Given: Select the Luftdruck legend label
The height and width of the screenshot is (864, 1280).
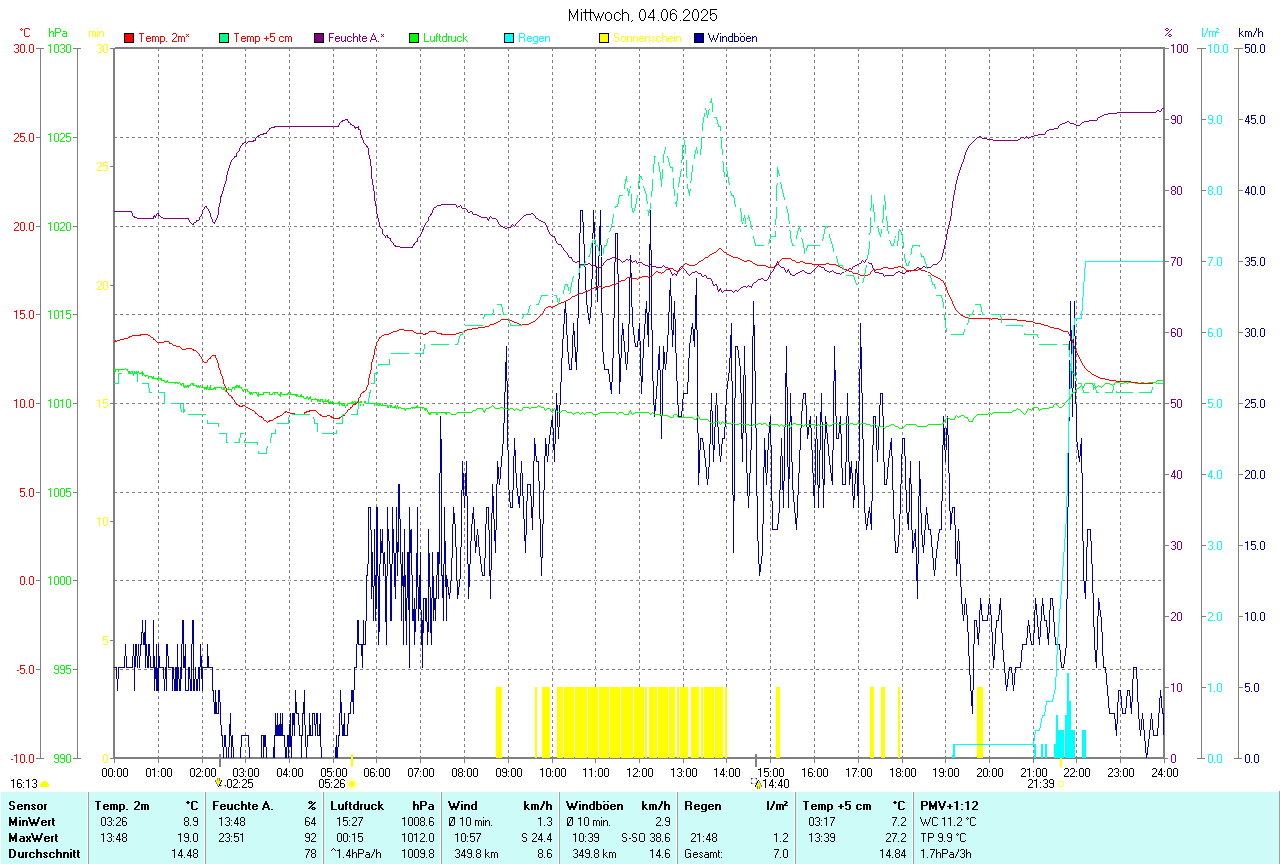Looking at the screenshot, I should click(445, 38).
